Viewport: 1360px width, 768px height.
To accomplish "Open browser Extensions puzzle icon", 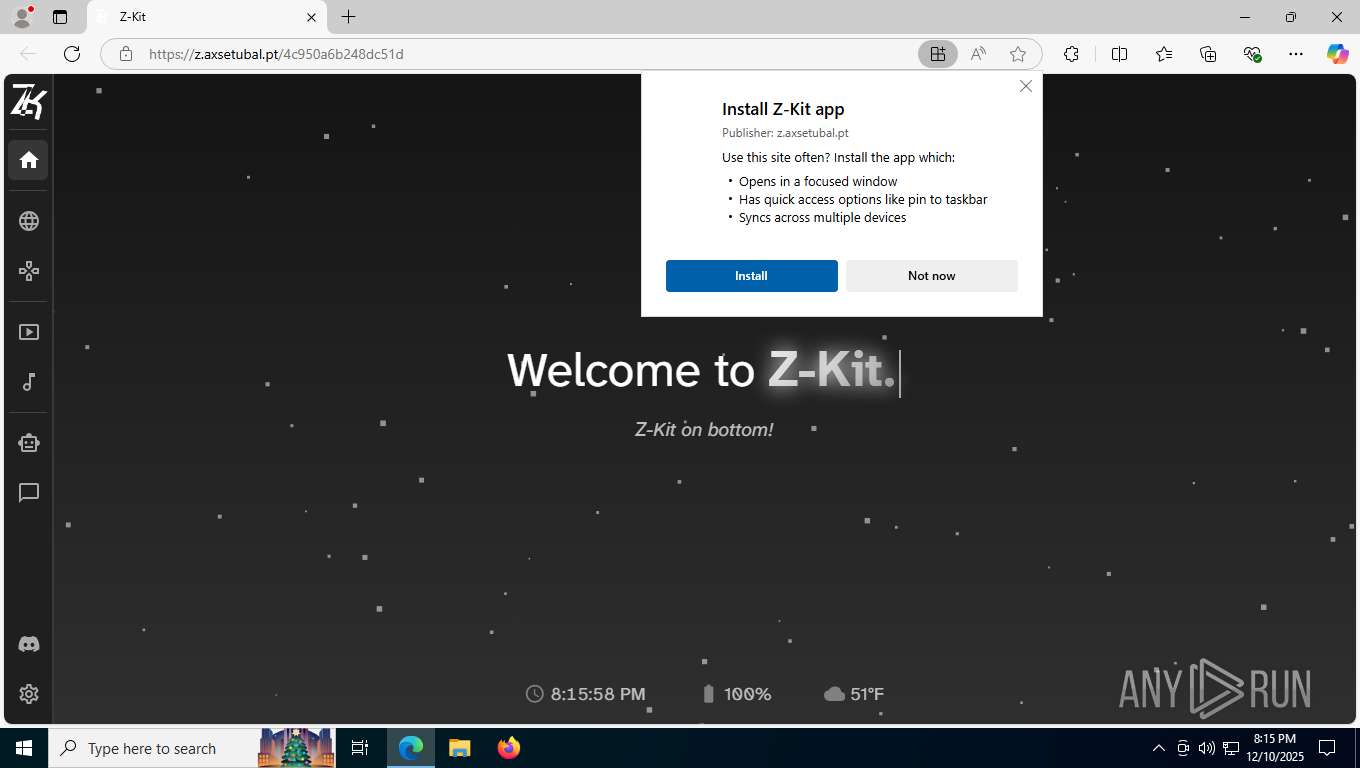I will [x=1071, y=54].
